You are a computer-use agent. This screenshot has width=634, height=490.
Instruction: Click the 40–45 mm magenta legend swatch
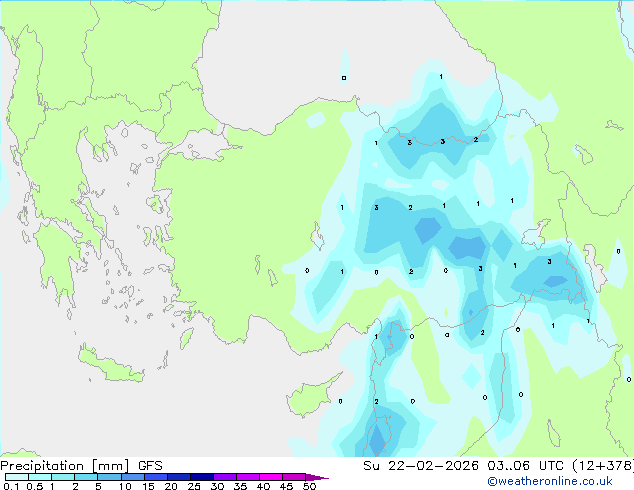coord(271,477)
